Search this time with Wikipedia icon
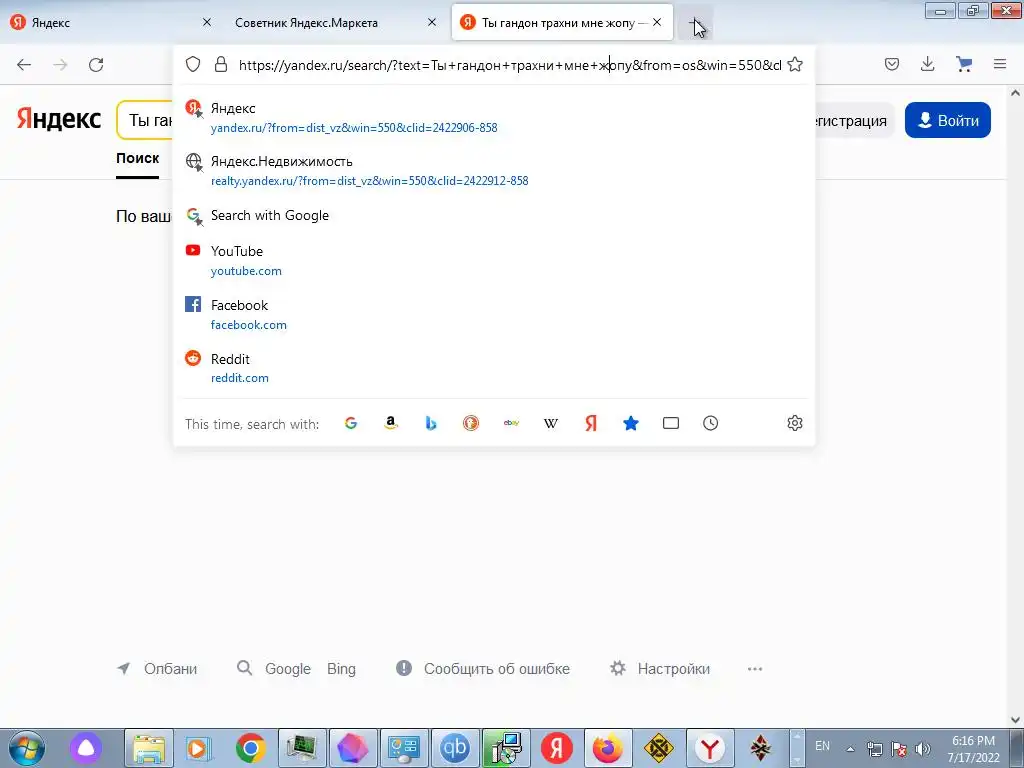 point(551,423)
